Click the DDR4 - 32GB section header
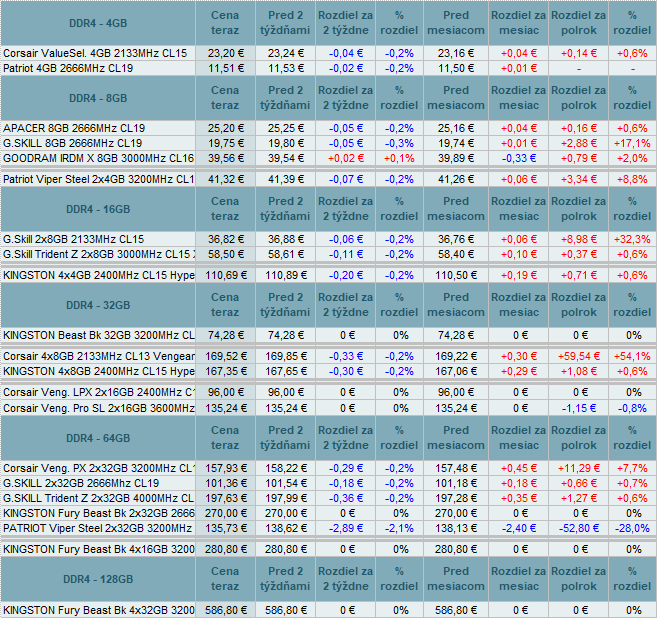 point(98,305)
